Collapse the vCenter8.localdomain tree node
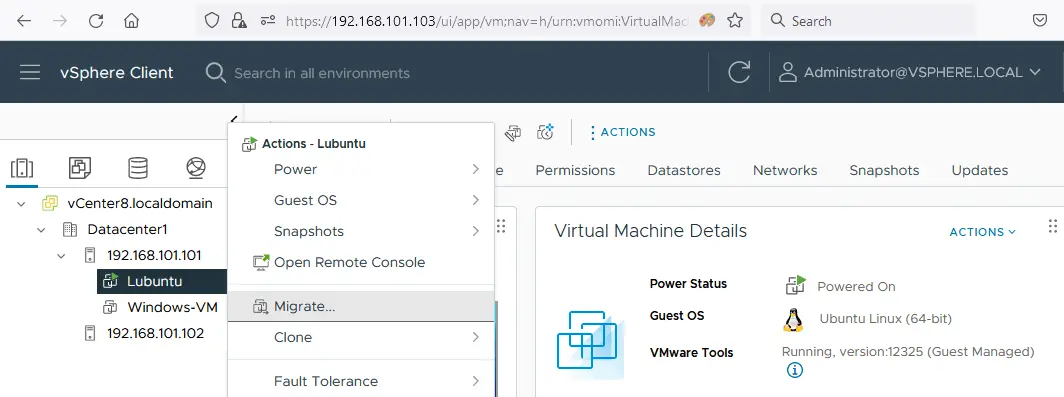 [21, 204]
